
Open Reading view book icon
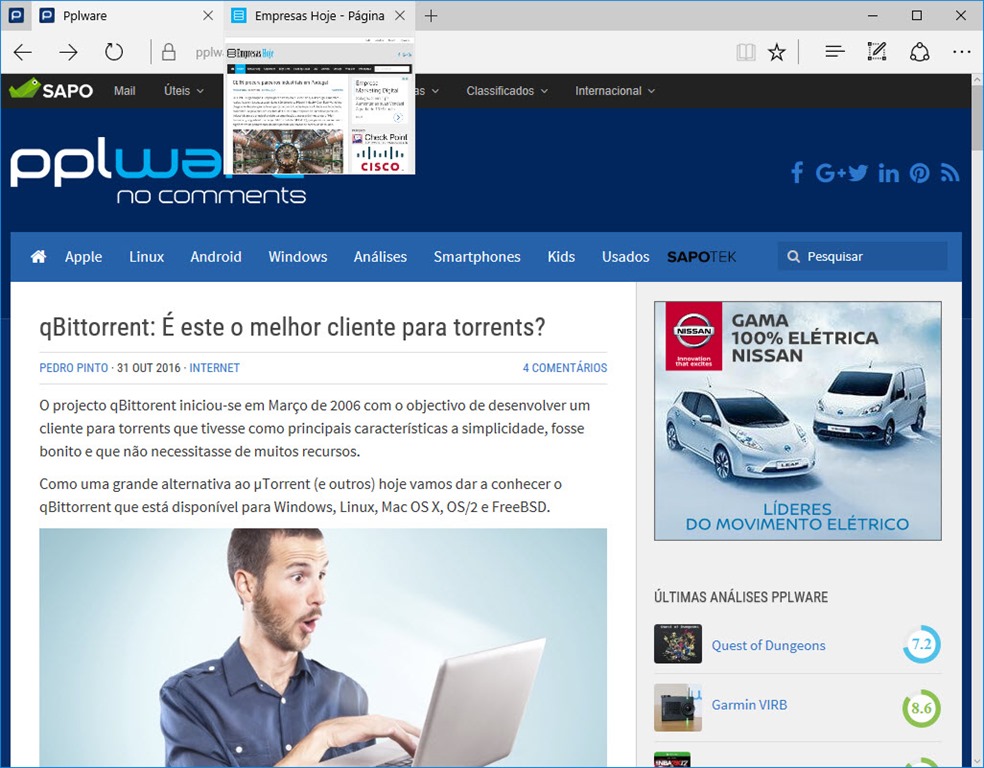click(x=745, y=52)
